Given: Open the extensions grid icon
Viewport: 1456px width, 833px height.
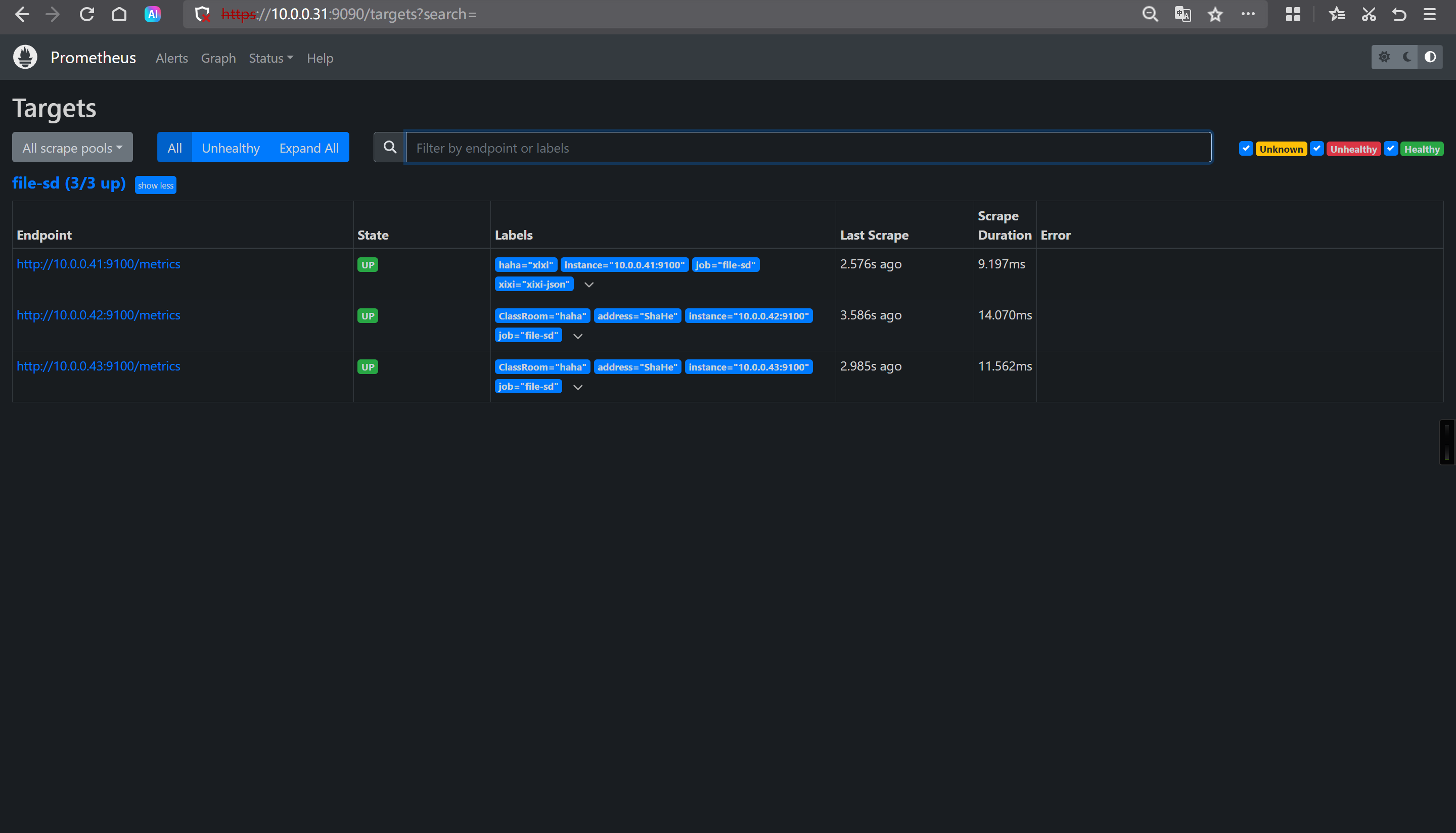Looking at the screenshot, I should pos(1293,14).
